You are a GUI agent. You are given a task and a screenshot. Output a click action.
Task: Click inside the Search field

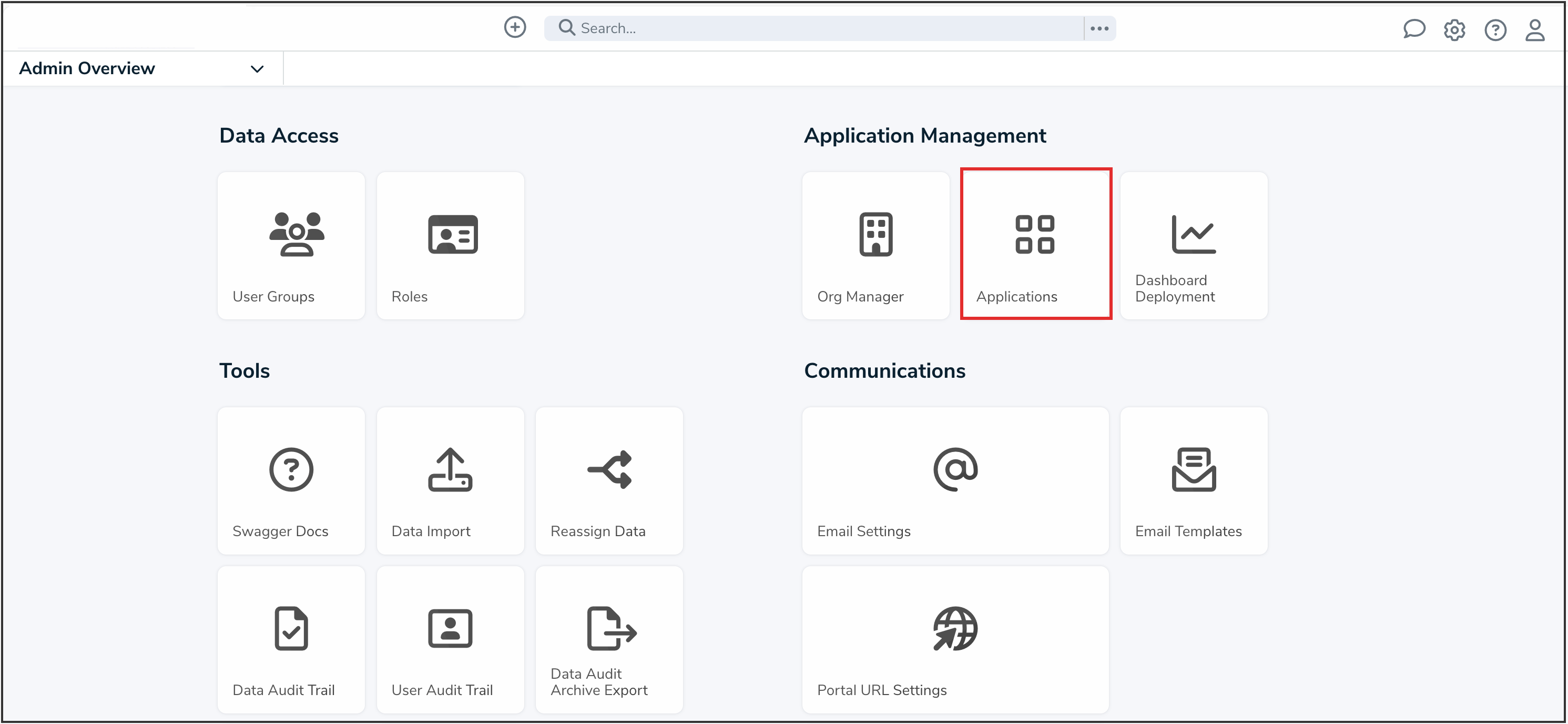730,27
